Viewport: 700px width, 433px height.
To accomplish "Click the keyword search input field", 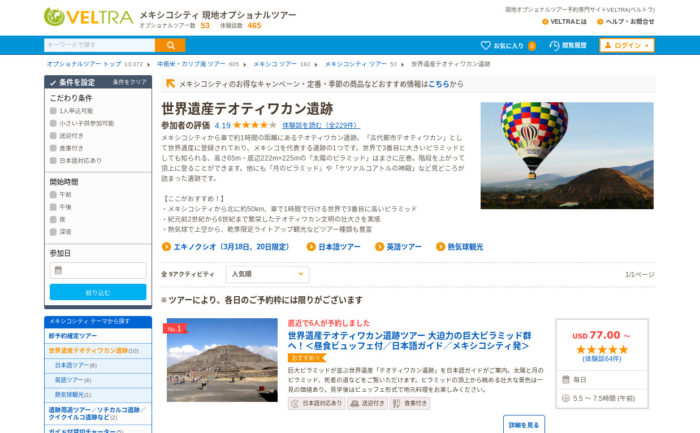I will [100, 45].
